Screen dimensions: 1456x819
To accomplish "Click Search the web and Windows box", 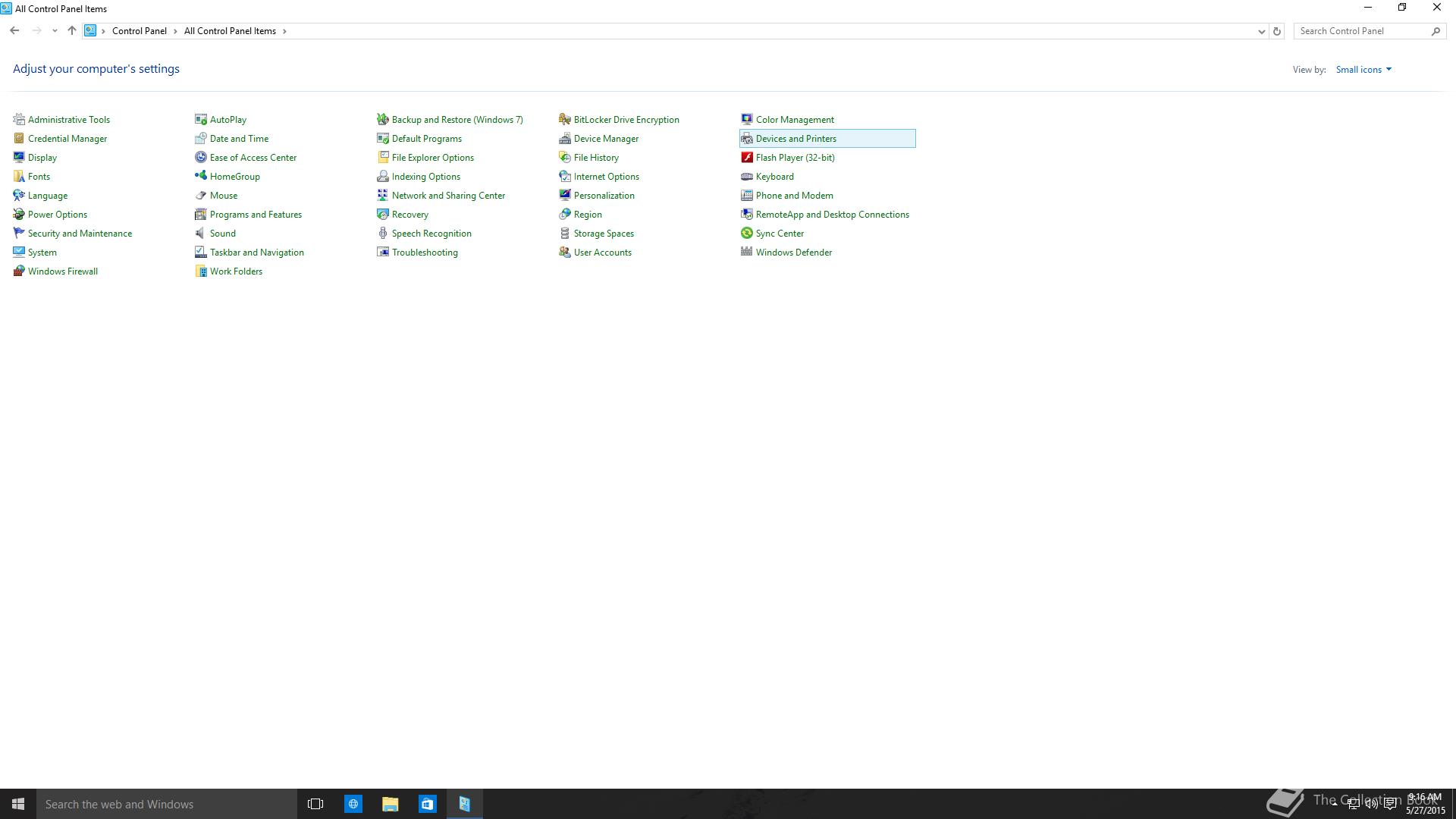I will pos(167,804).
